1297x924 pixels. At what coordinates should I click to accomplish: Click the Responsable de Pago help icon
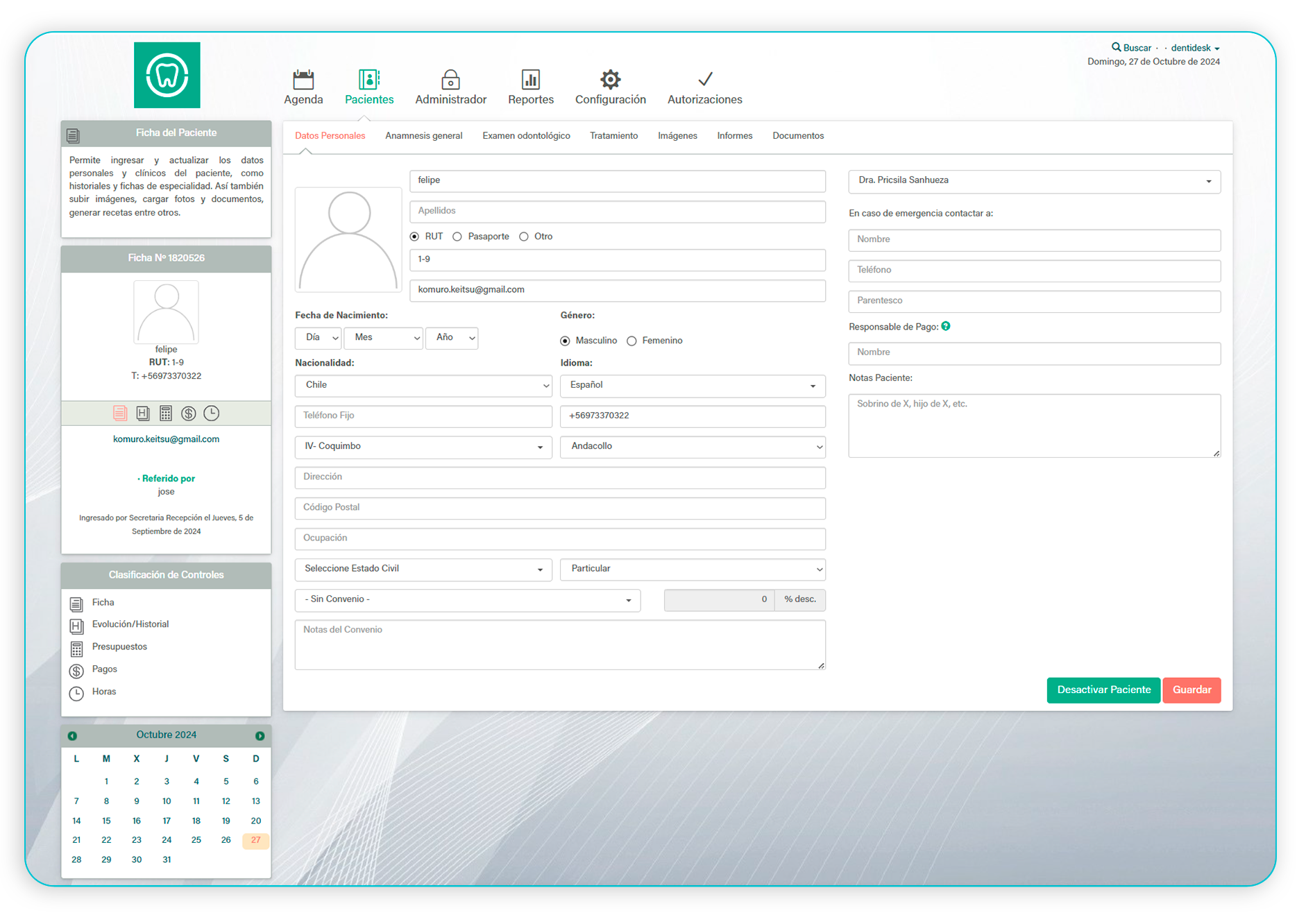click(946, 326)
